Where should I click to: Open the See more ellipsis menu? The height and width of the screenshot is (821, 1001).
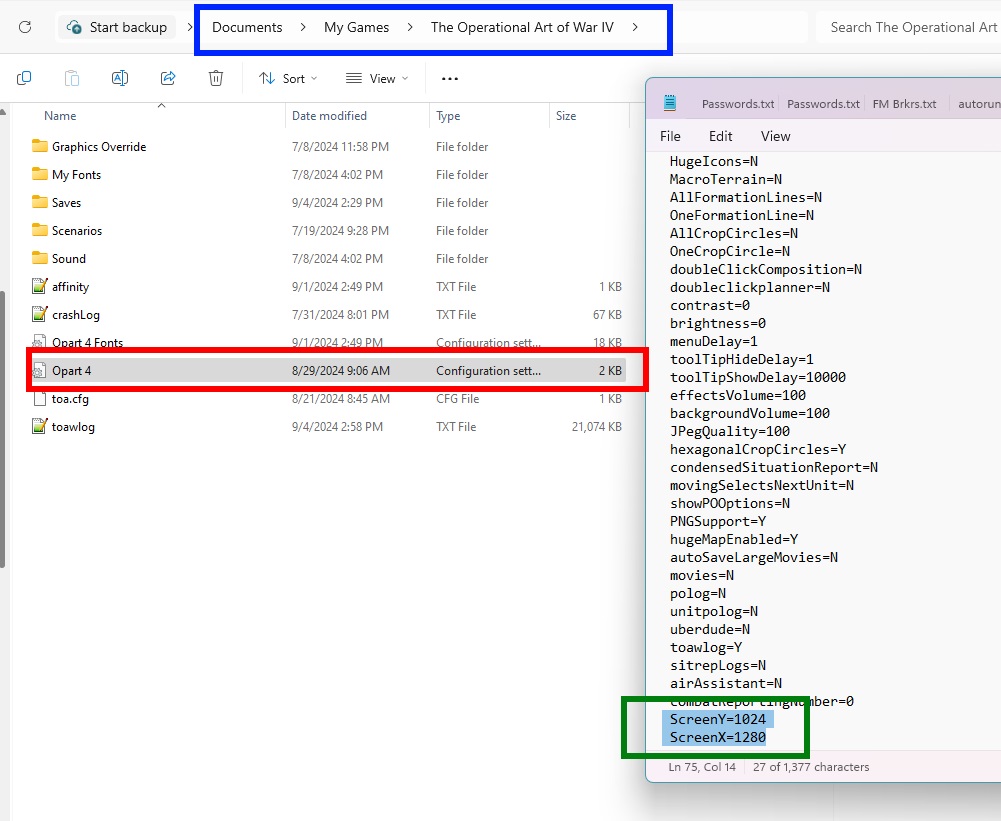pyautogui.click(x=449, y=79)
